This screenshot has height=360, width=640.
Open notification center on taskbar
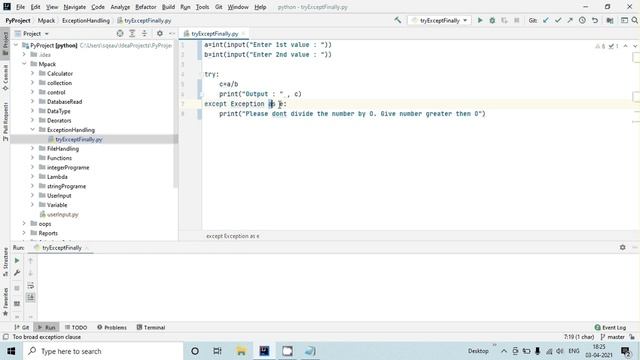[x=625, y=351]
